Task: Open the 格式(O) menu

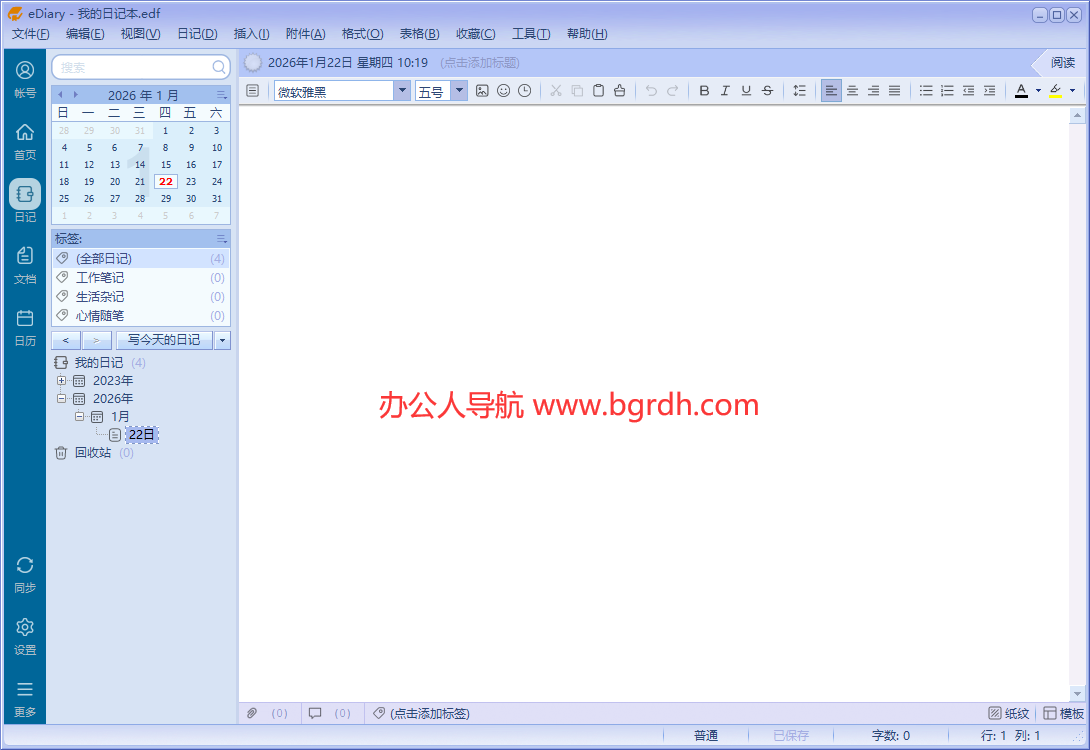Action: (362, 33)
